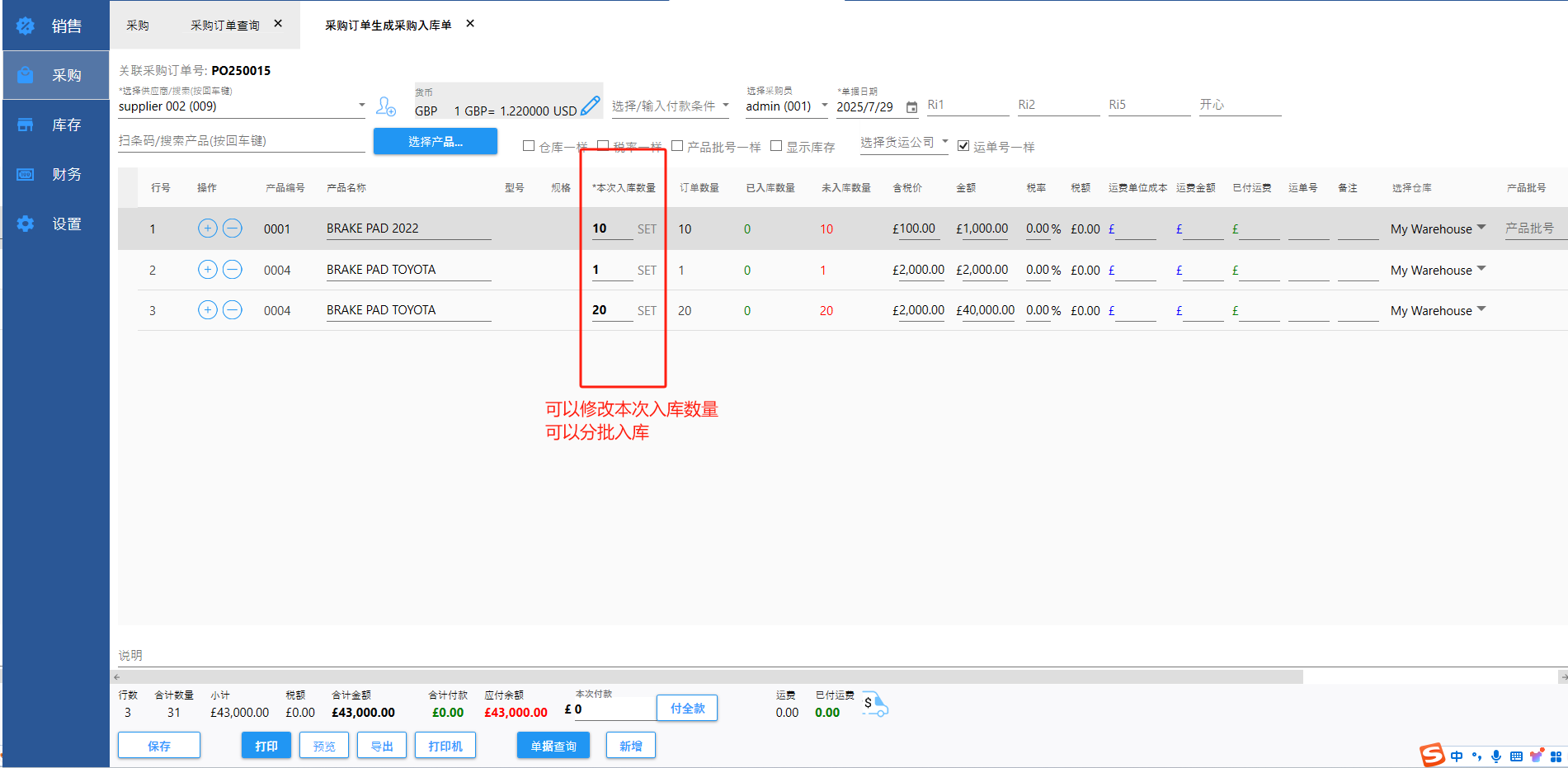Expand the supplier 002 dropdown
Viewport: 1568px width, 768px height.
[361, 106]
